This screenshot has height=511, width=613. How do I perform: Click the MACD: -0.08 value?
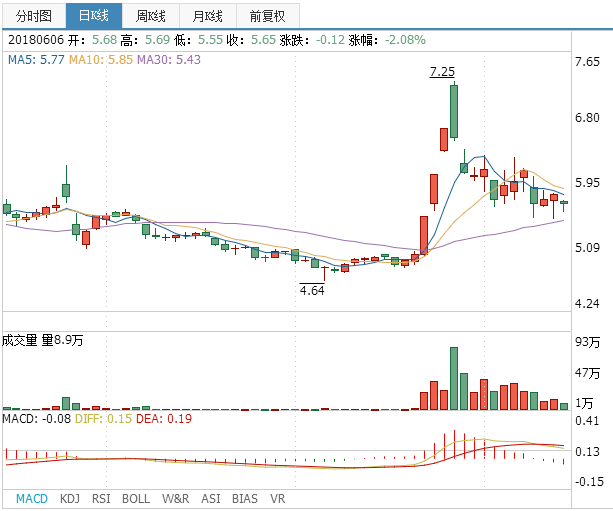pyautogui.click(x=36, y=419)
